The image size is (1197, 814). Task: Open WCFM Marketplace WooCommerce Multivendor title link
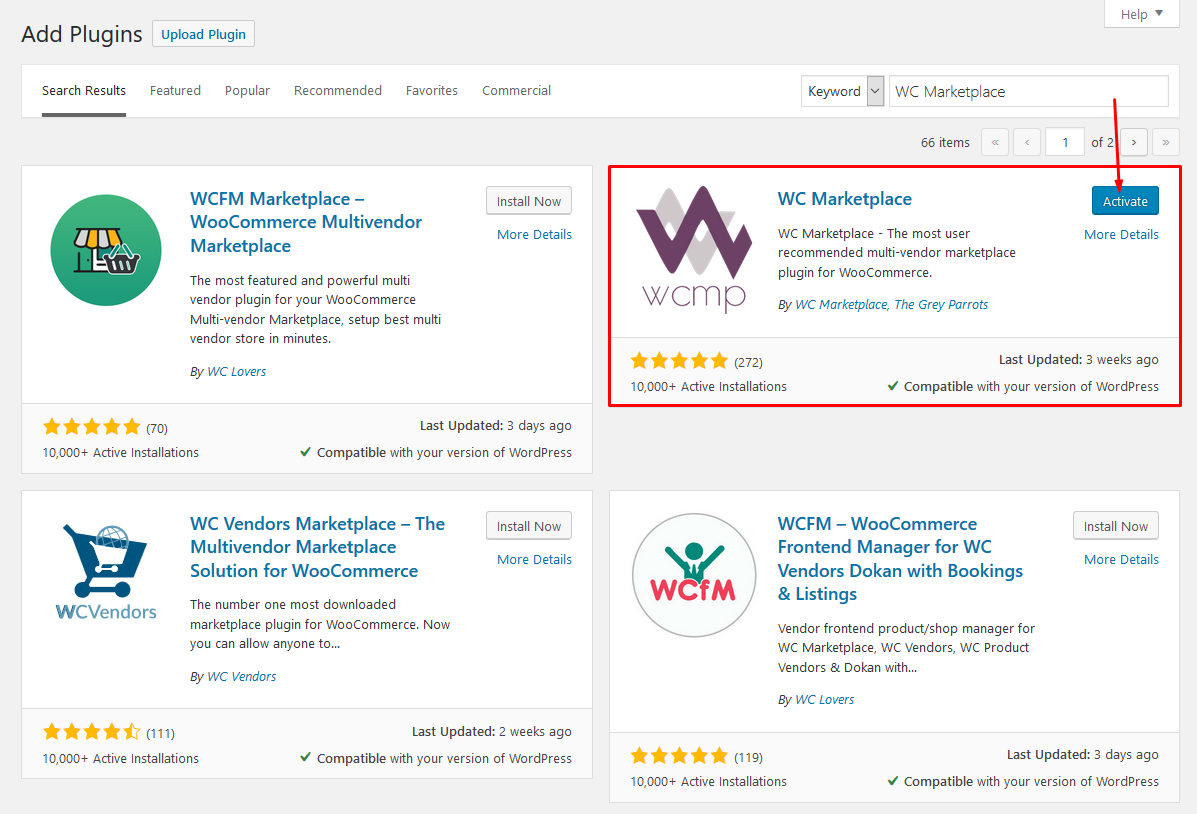(305, 222)
